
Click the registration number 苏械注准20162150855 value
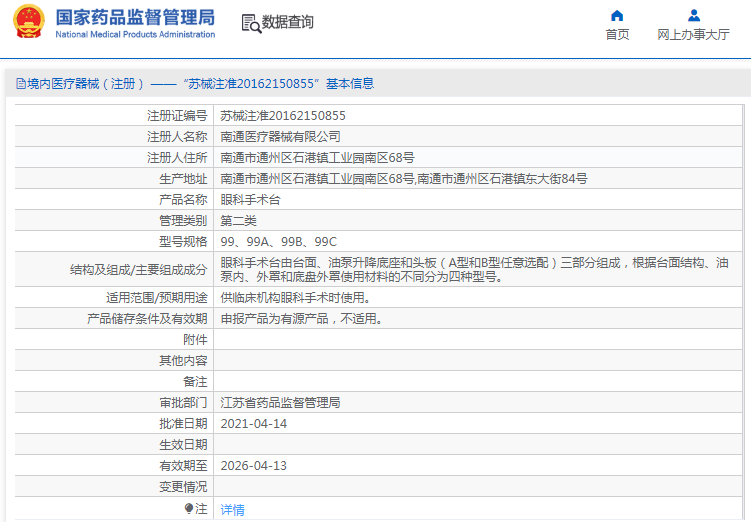tap(283, 115)
